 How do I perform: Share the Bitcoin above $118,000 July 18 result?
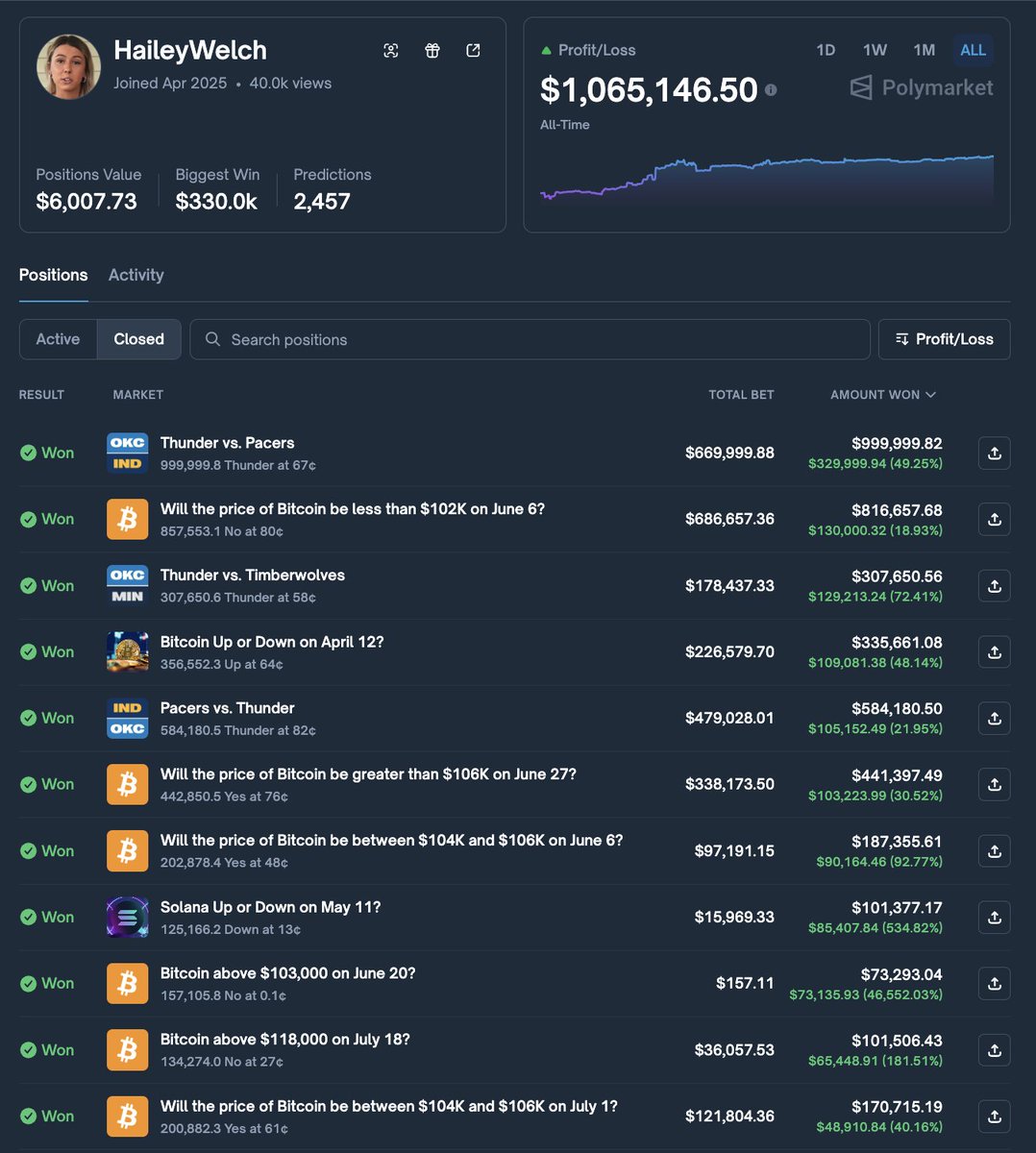click(995, 1050)
